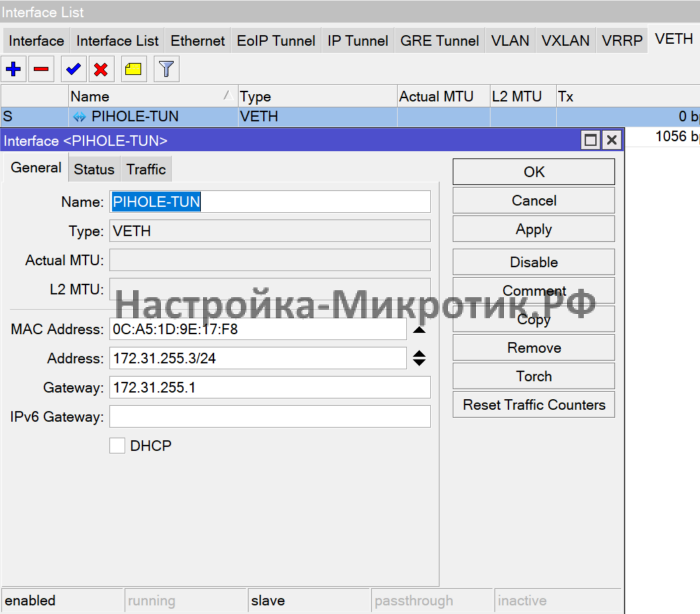Open the Interface List tab
Viewport: 700px width, 614px height.
click(117, 41)
